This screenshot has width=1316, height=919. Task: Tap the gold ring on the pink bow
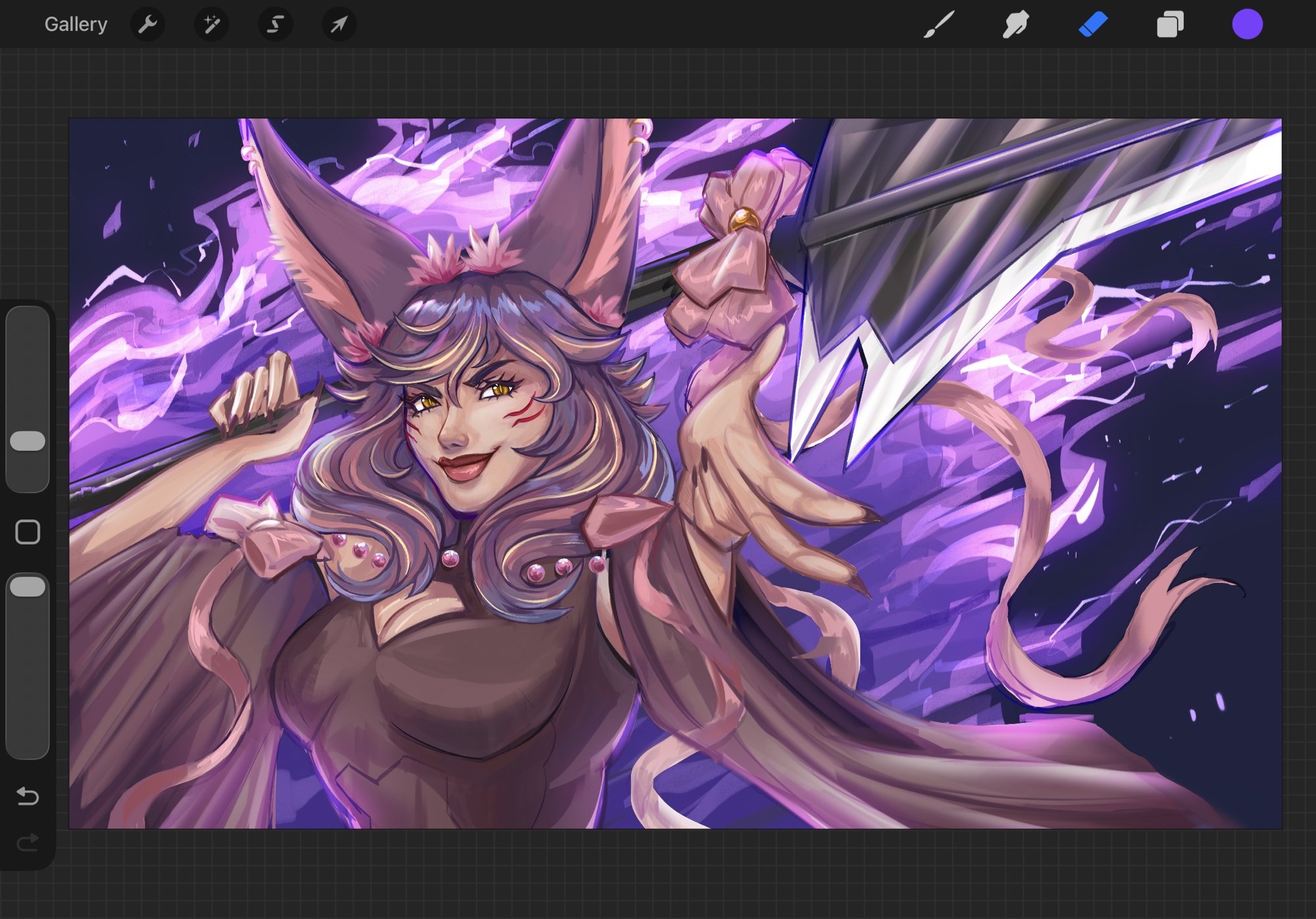(x=744, y=219)
